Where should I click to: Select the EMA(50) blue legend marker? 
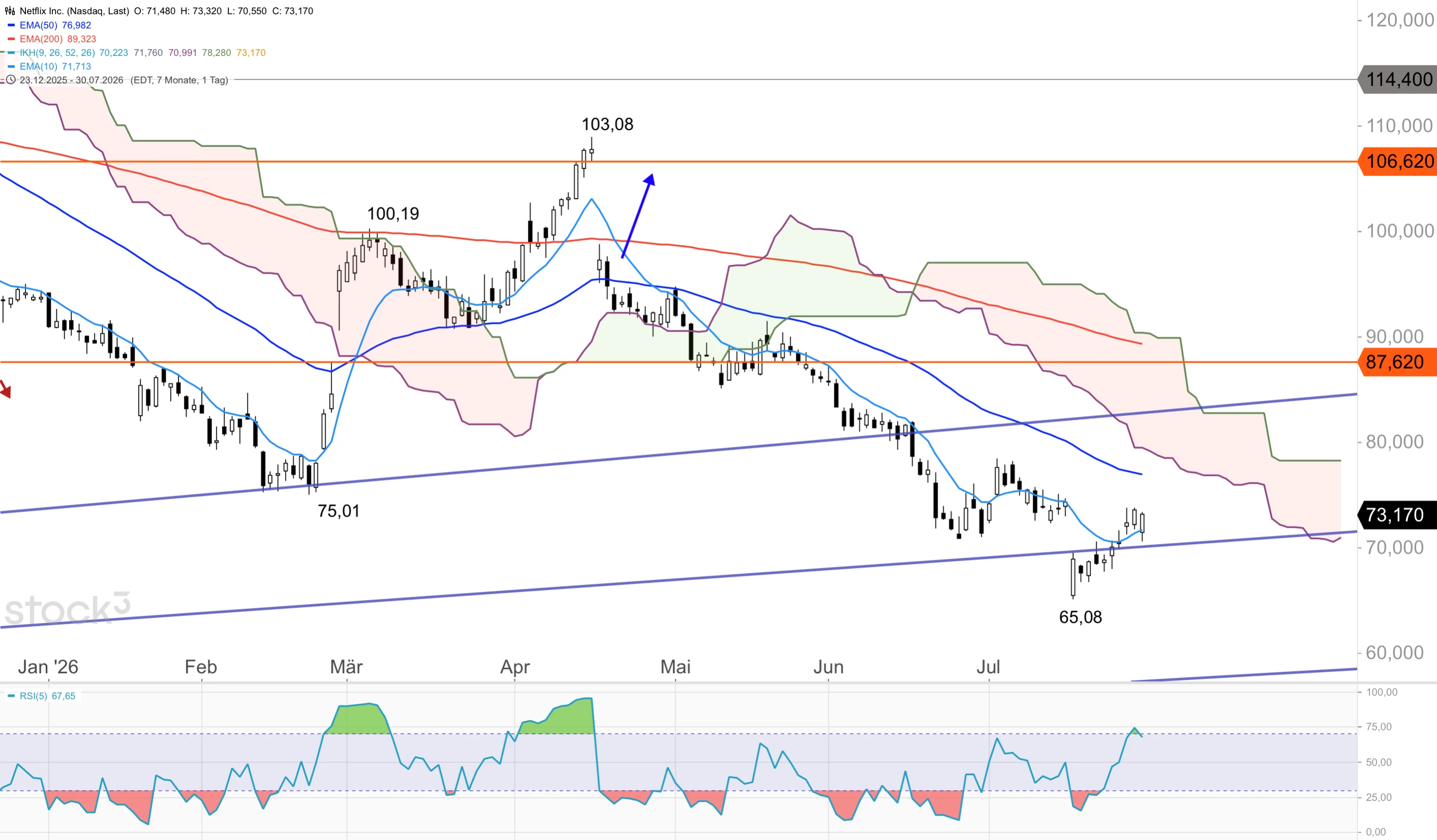point(11,25)
